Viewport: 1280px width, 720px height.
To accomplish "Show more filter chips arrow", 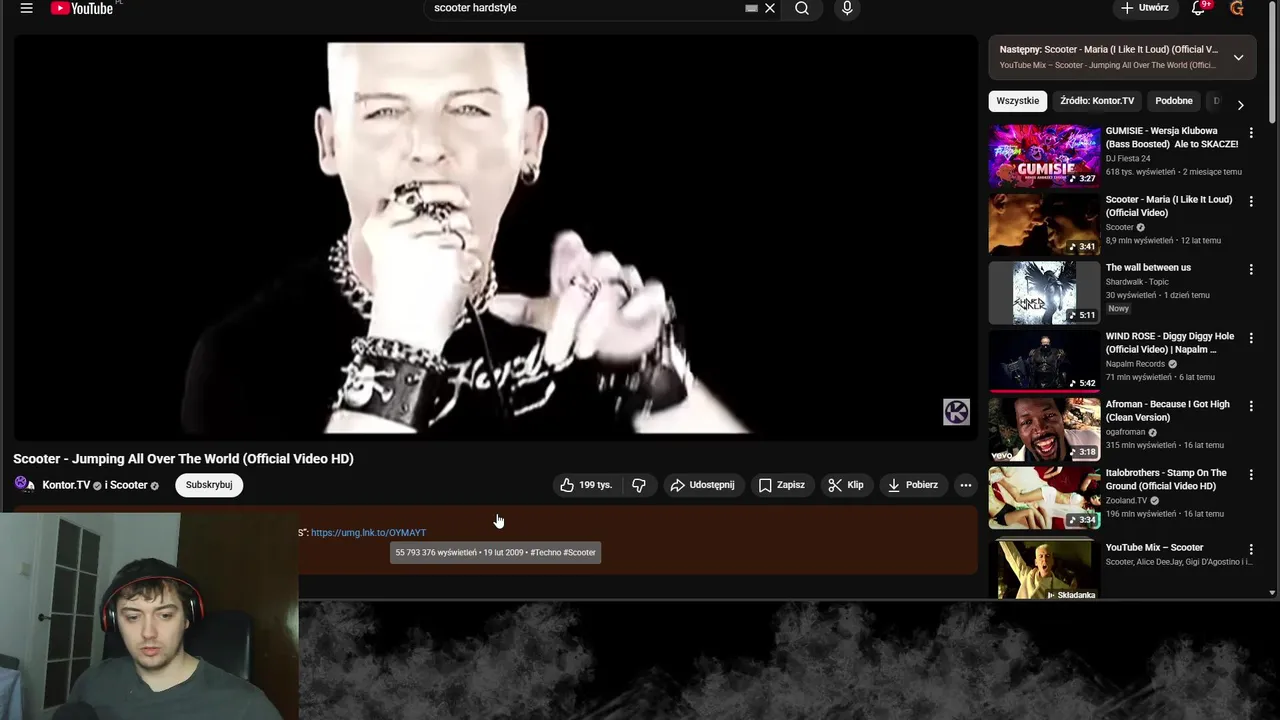I will (1240, 104).
